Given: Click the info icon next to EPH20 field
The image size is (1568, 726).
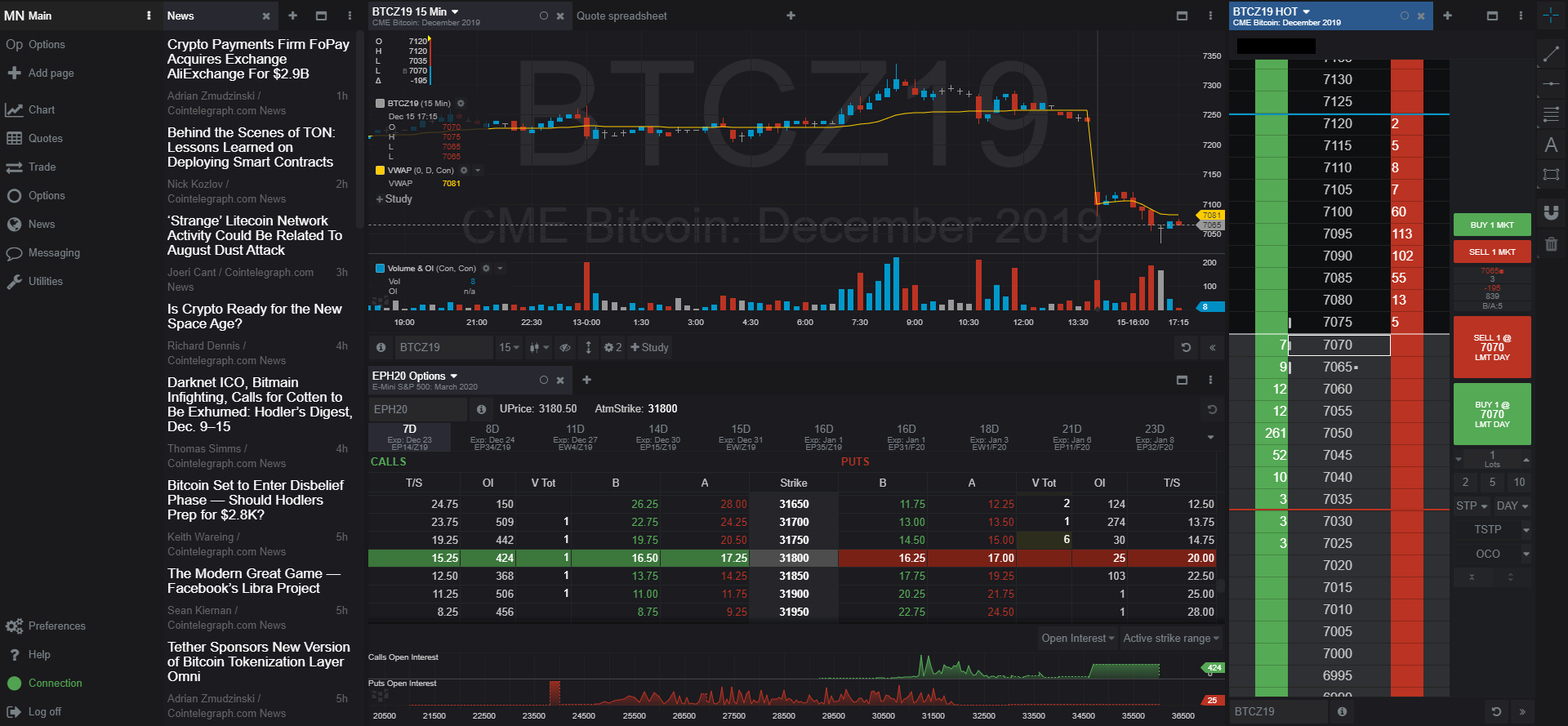Looking at the screenshot, I should click(481, 409).
